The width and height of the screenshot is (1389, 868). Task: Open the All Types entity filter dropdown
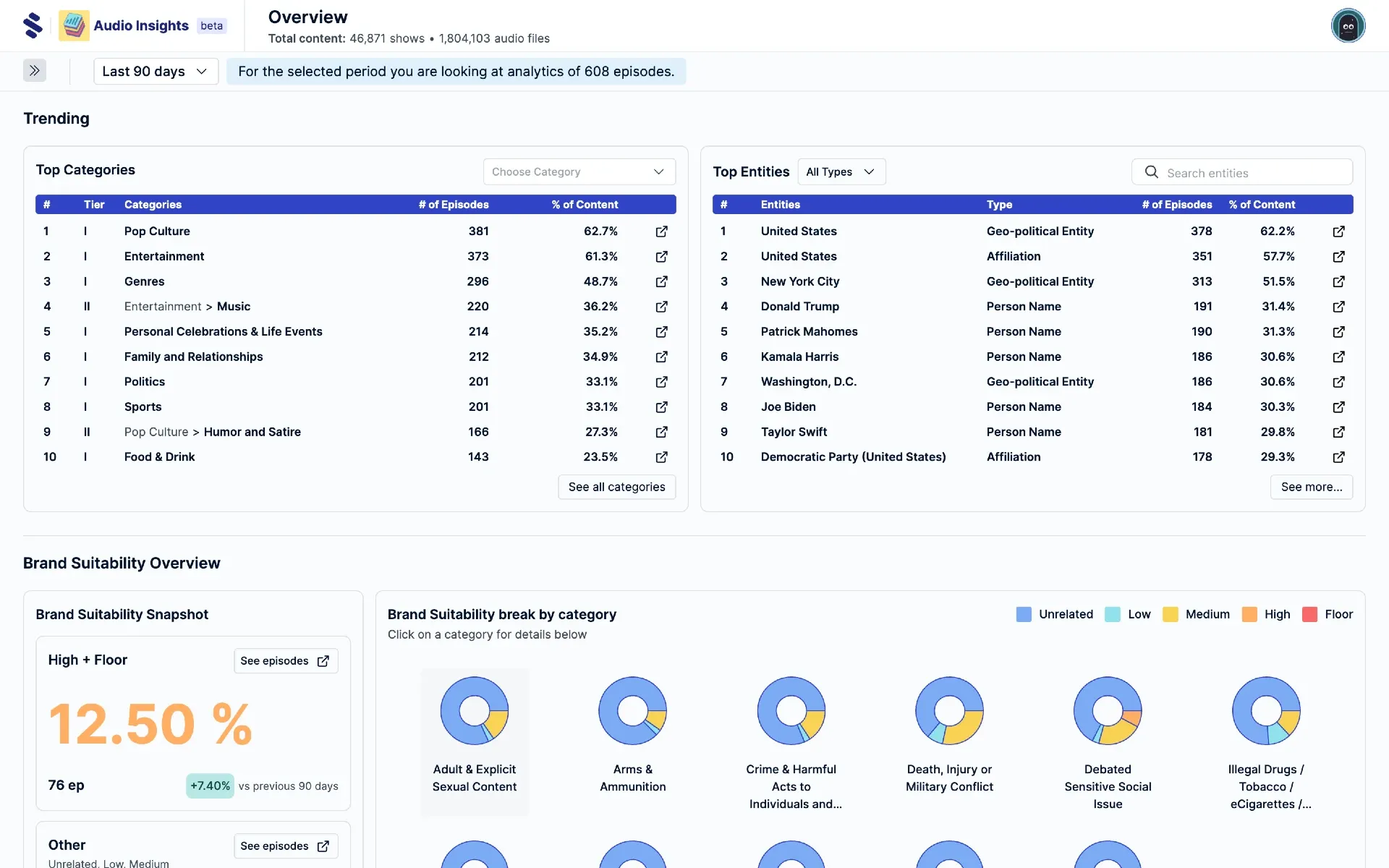[x=841, y=171]
